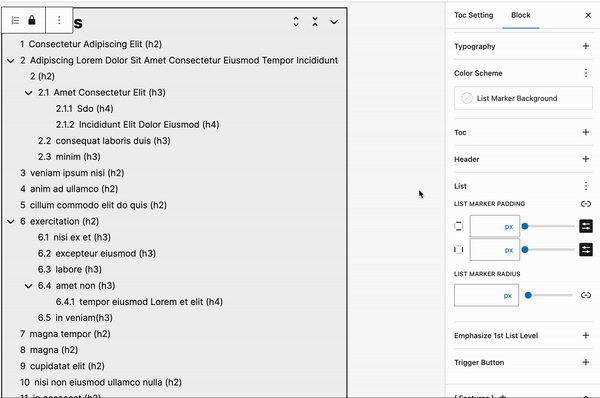Image resolution: width=600 pixels, height=398 pixels.
Task: Toggle the TOC header chevron
Action: [334, 22]
